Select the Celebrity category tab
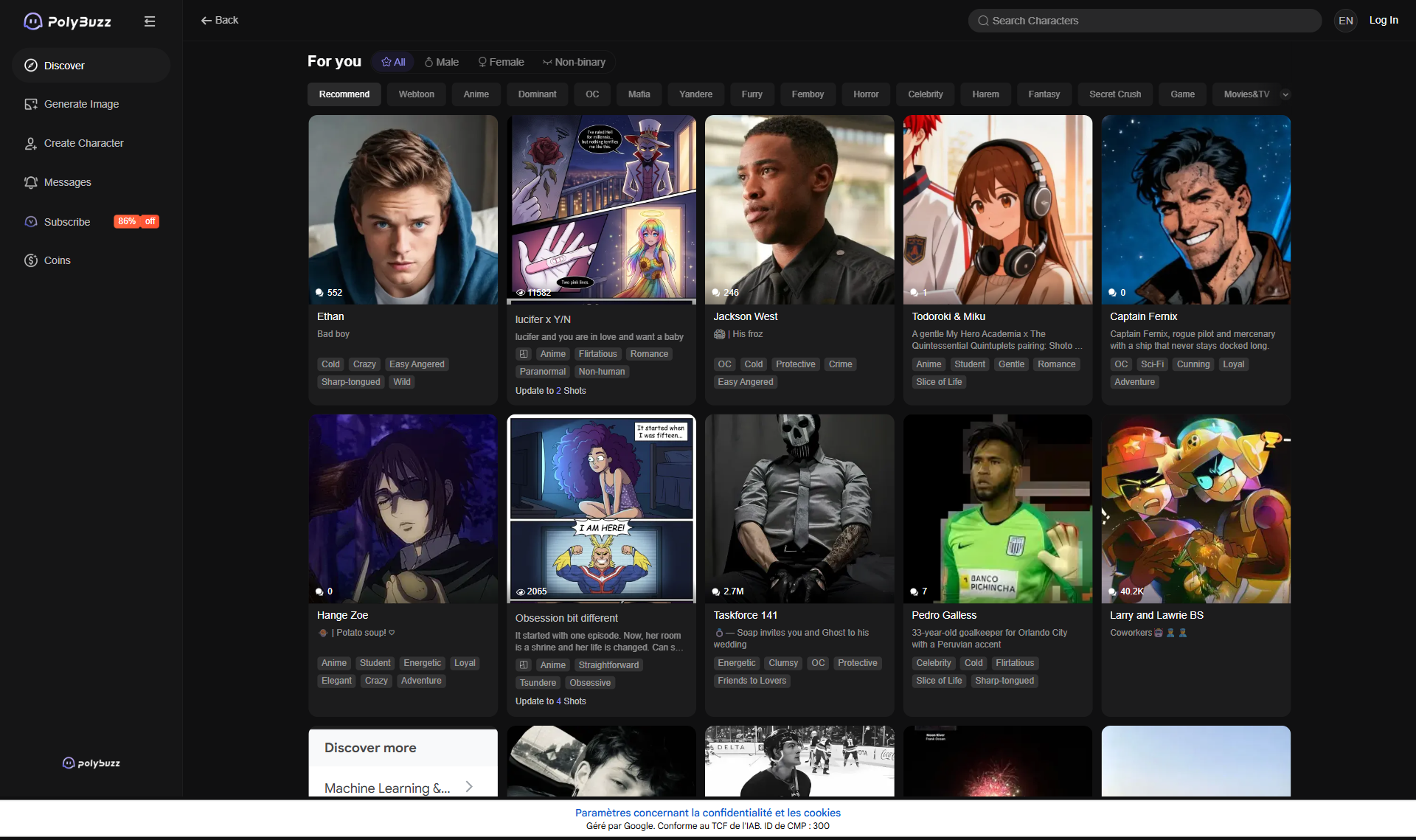1416x840 pixels. click(x=926, y=94)
